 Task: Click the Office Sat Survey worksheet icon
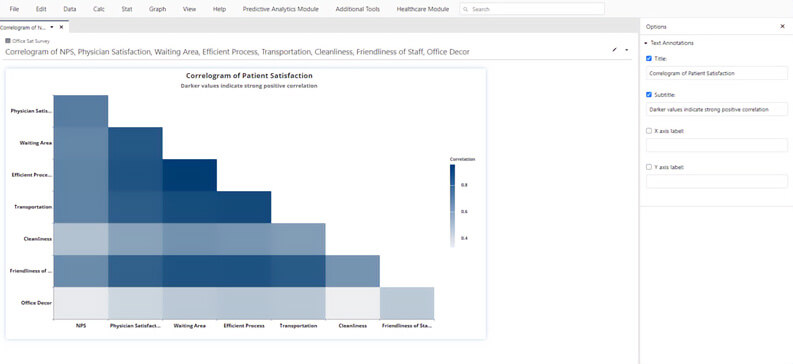coord(8,41)
